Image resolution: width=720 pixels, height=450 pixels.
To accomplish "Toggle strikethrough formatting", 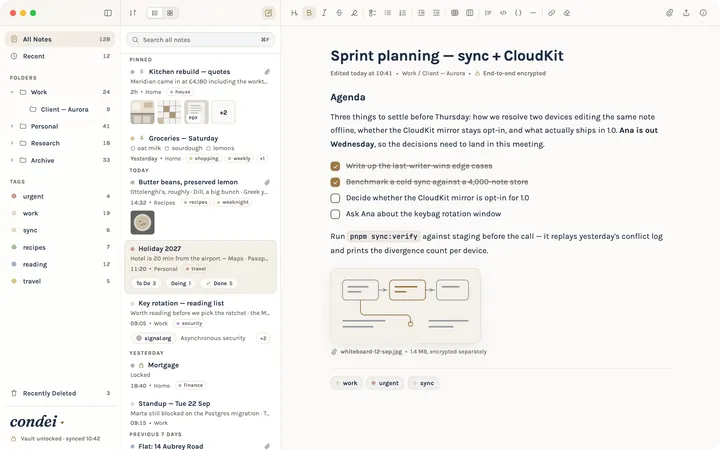I will 339,13.
